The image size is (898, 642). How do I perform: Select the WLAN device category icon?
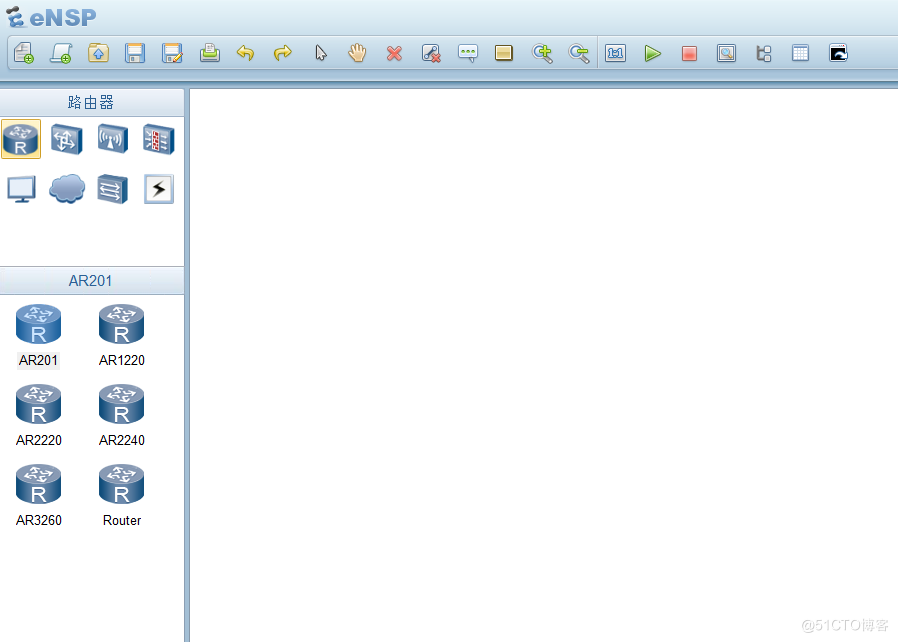click(112, 139)
